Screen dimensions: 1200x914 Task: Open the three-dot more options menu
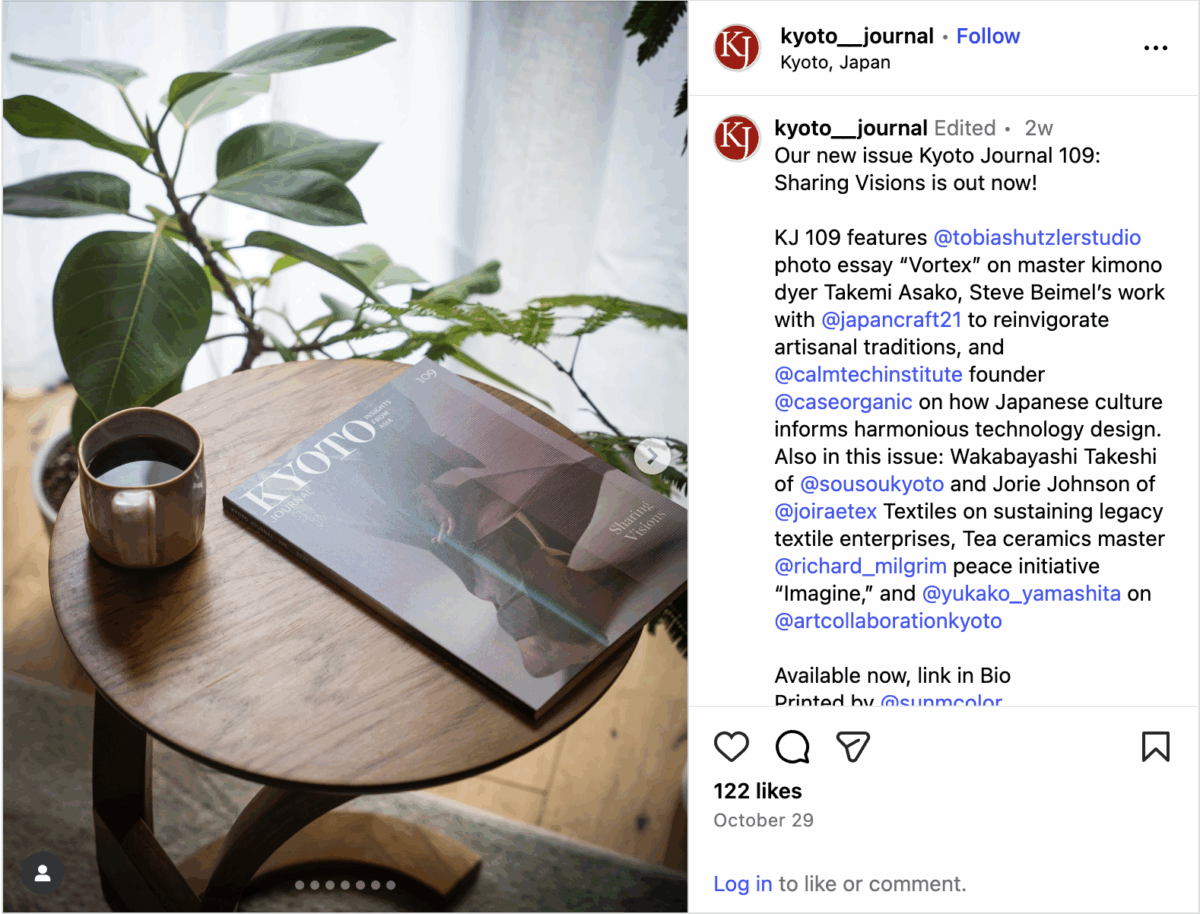[x=1155, y=48]
